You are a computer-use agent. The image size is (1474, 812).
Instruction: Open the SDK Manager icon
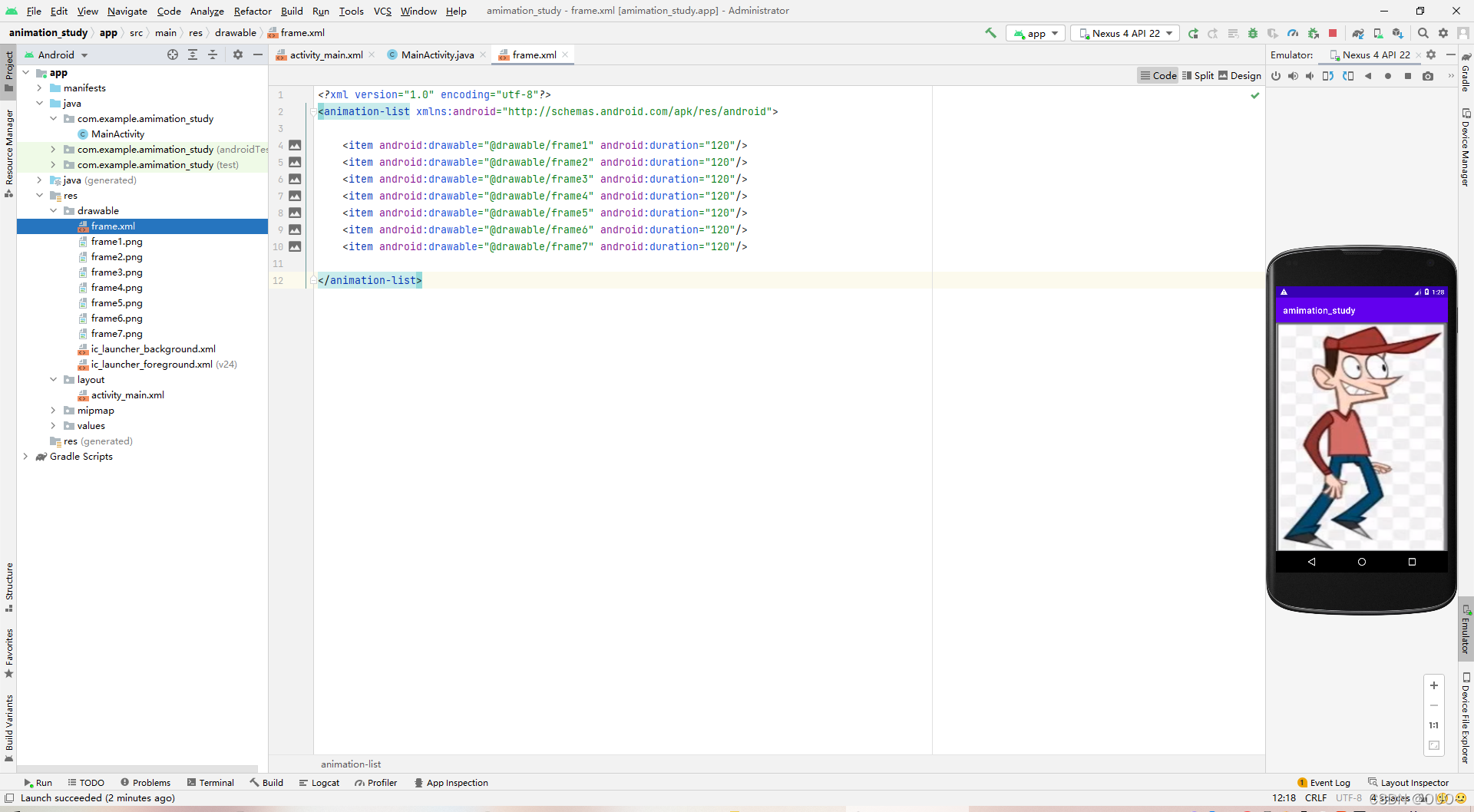1398,33
